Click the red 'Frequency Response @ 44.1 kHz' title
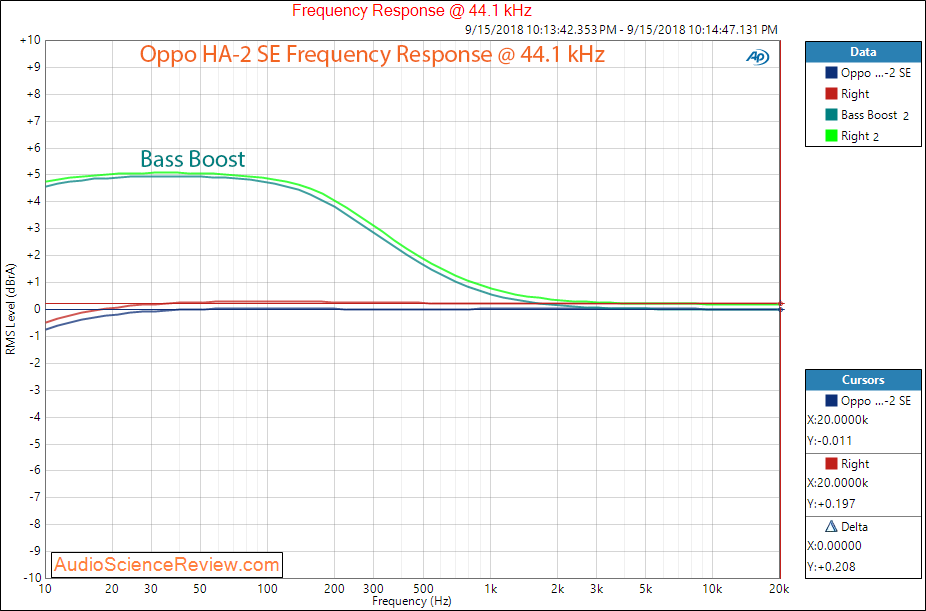The image size is (926, 611). click(x=412, y=11)
